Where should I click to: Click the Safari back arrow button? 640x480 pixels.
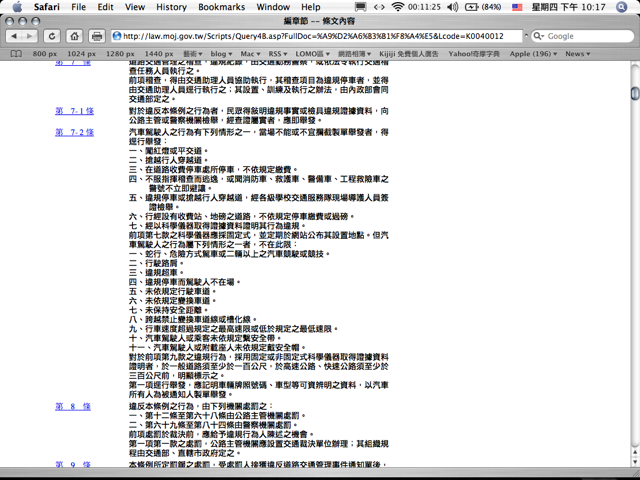pos(14,36)
